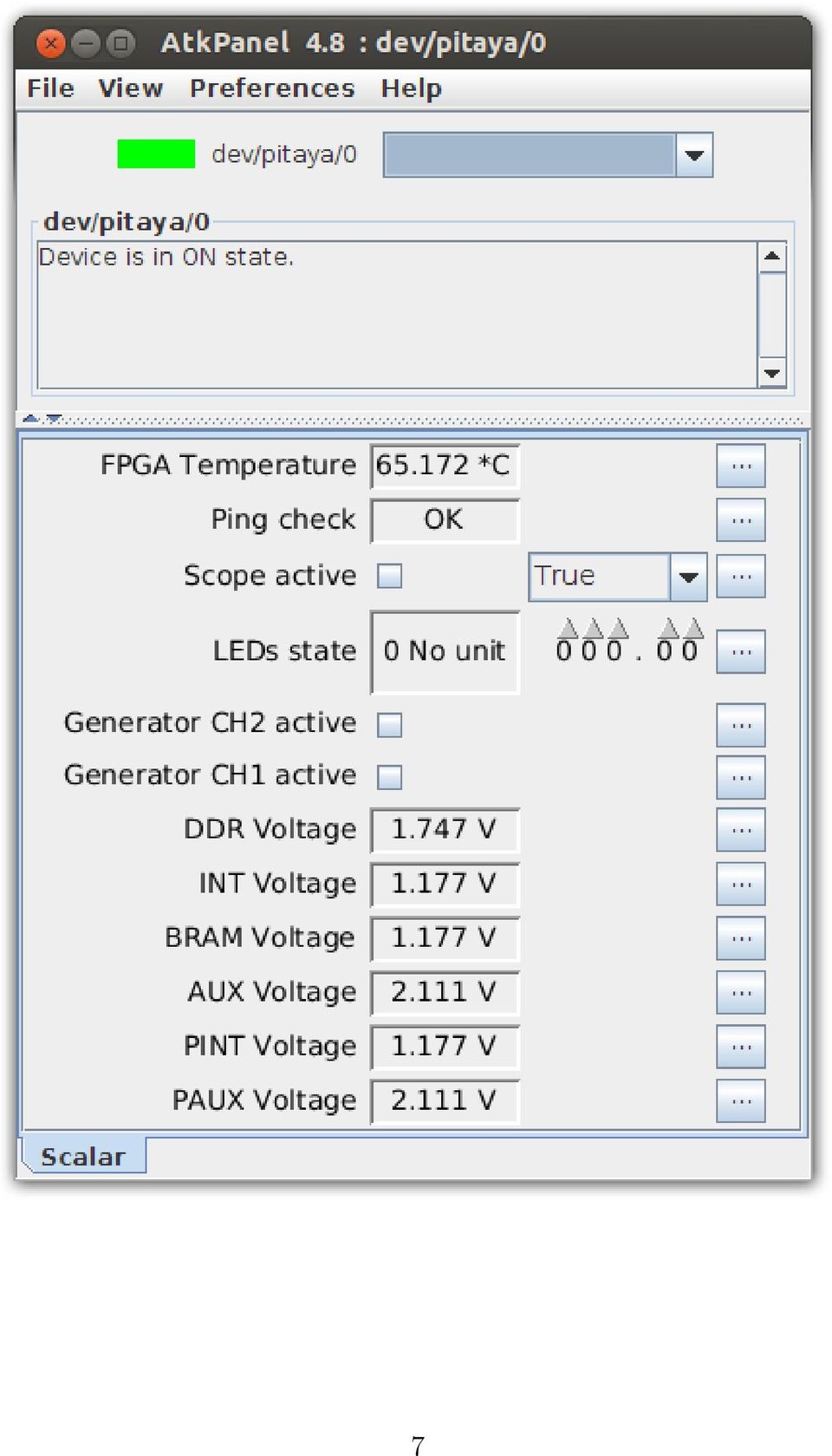
Task: Click the INT Voltage 1.177 V value
Action: 445,885
